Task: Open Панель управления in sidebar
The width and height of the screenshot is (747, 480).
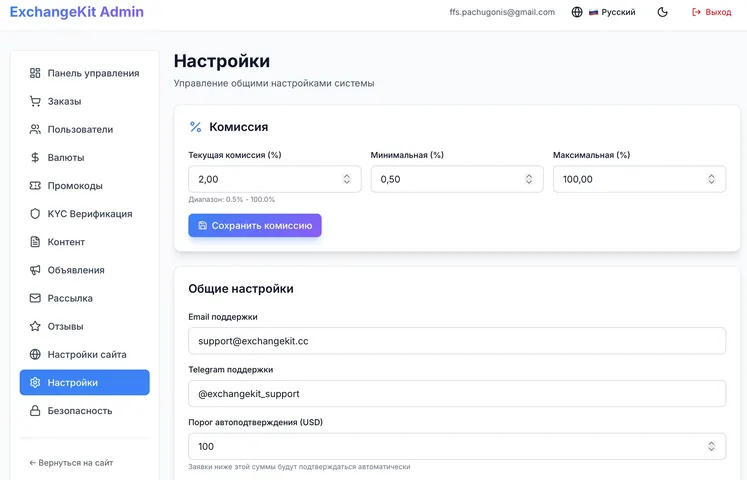Action: [84, 73]
